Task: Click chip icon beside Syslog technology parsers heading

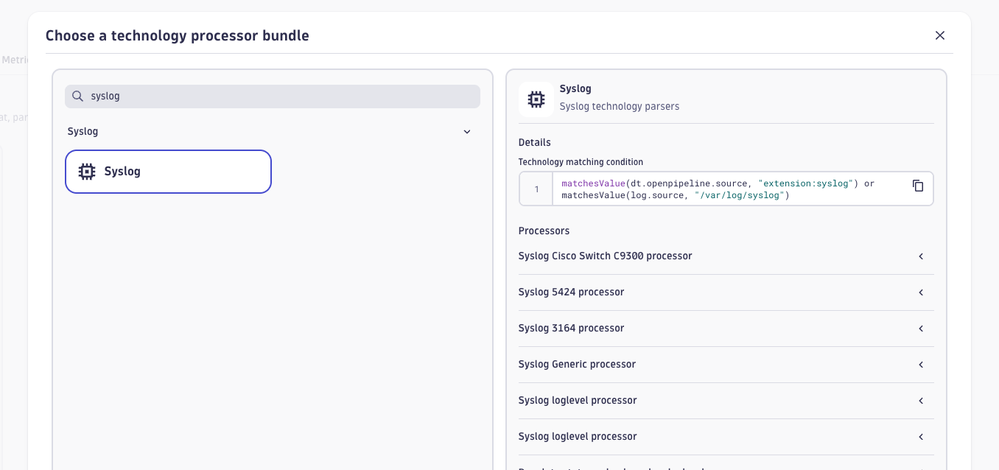Action: [x=536, y=99]
